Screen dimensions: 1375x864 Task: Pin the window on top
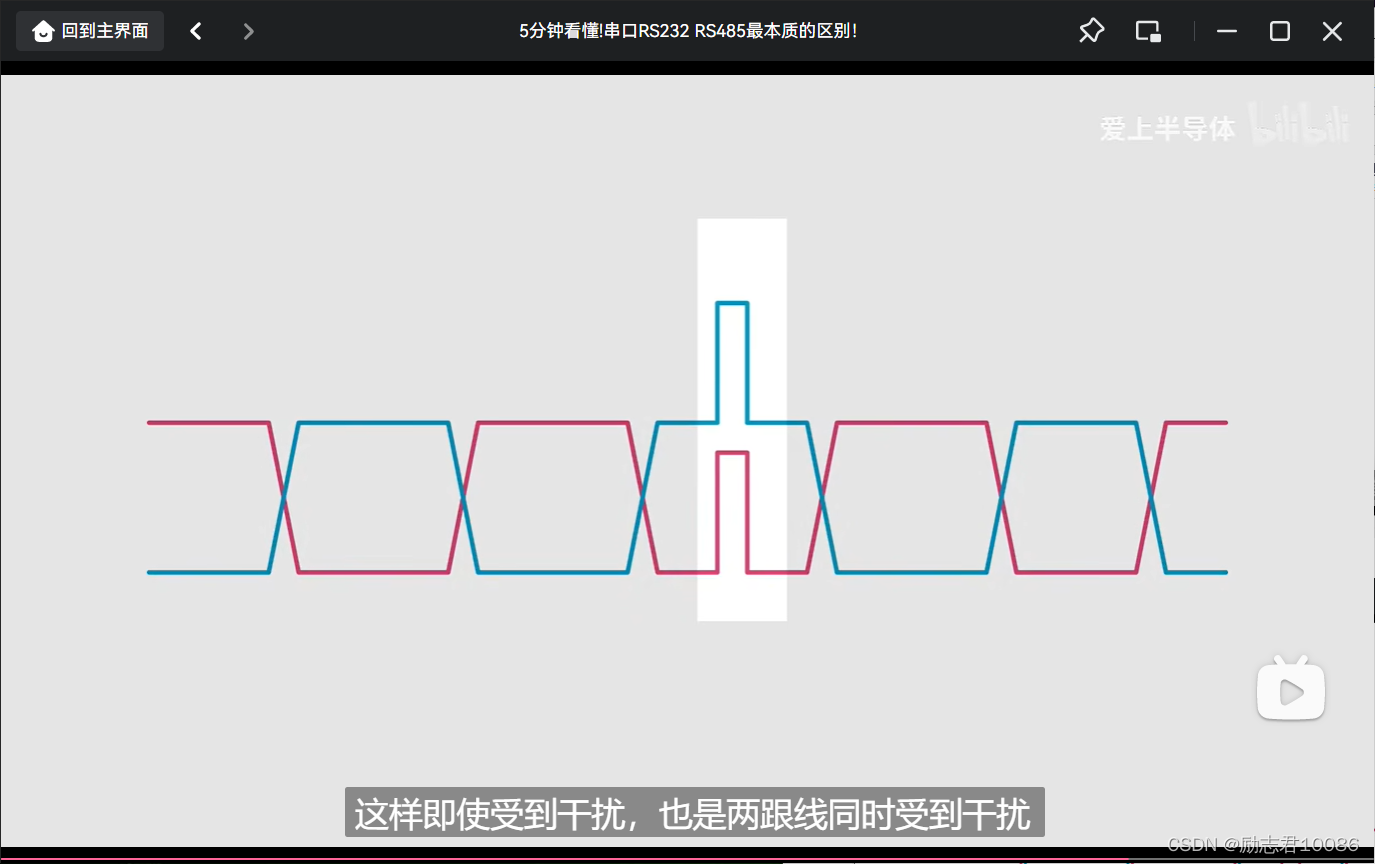[x=1091, y=31]
